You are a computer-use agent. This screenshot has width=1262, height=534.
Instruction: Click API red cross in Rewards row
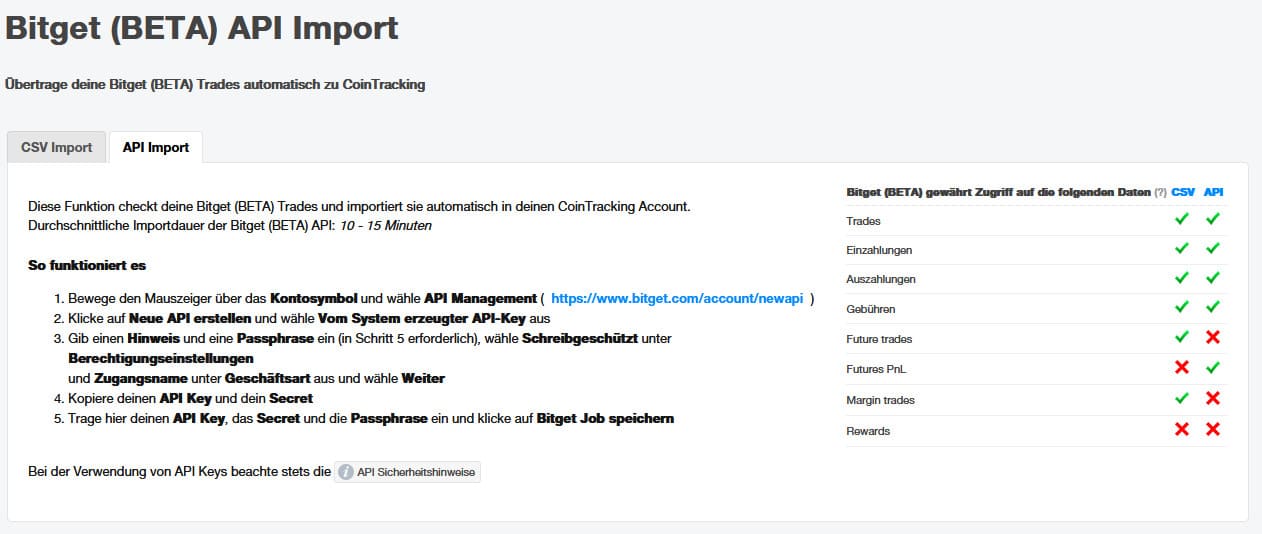pos(1213,429)
